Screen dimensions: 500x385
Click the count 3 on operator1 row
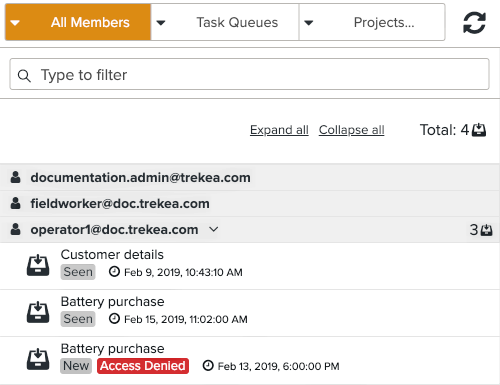[474, 230]
